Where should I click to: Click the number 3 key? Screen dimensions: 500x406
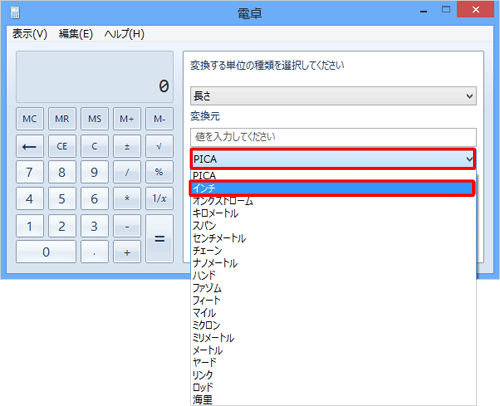pyautogui.click(x=94, y=226)
